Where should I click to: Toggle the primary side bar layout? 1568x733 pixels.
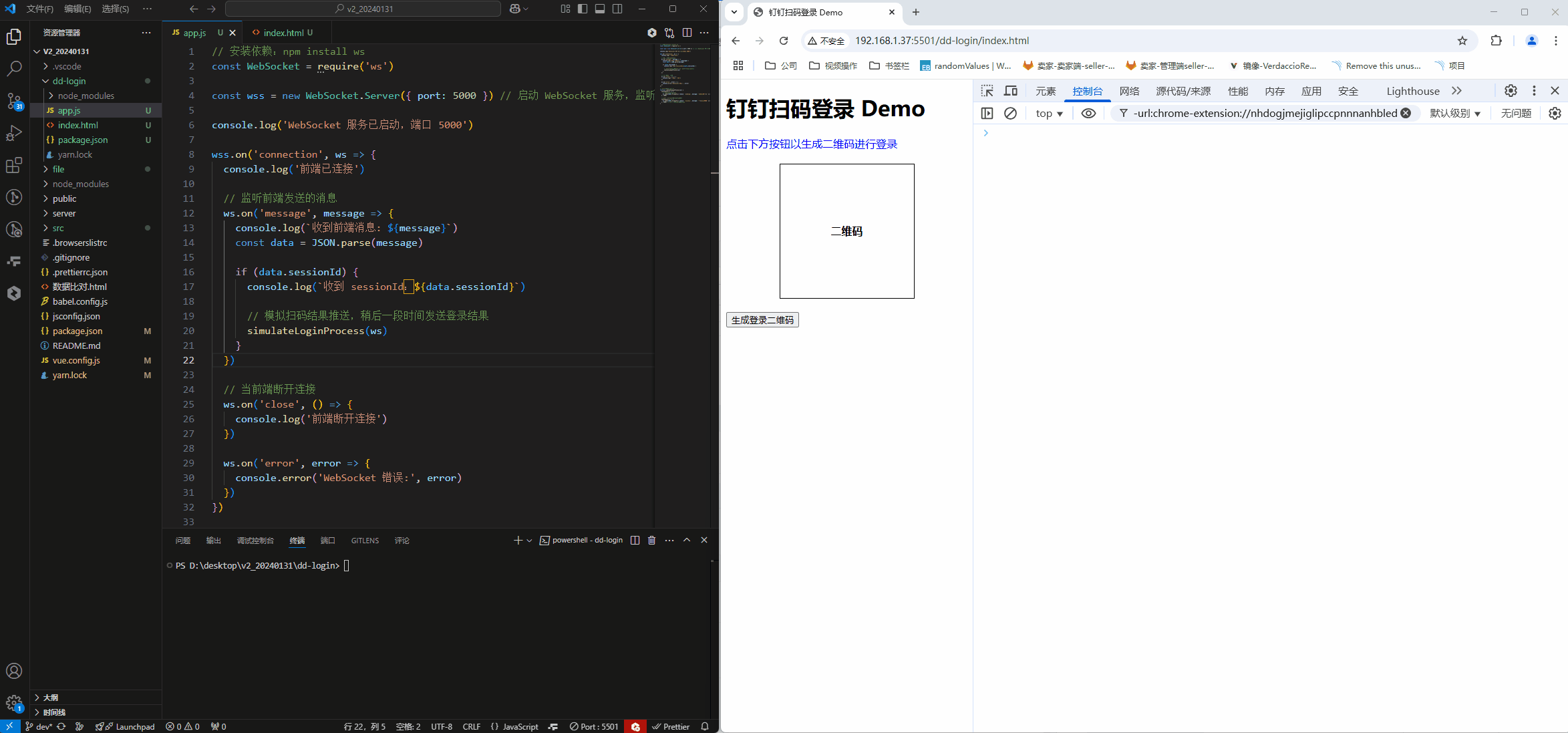(x=583, y=9)
